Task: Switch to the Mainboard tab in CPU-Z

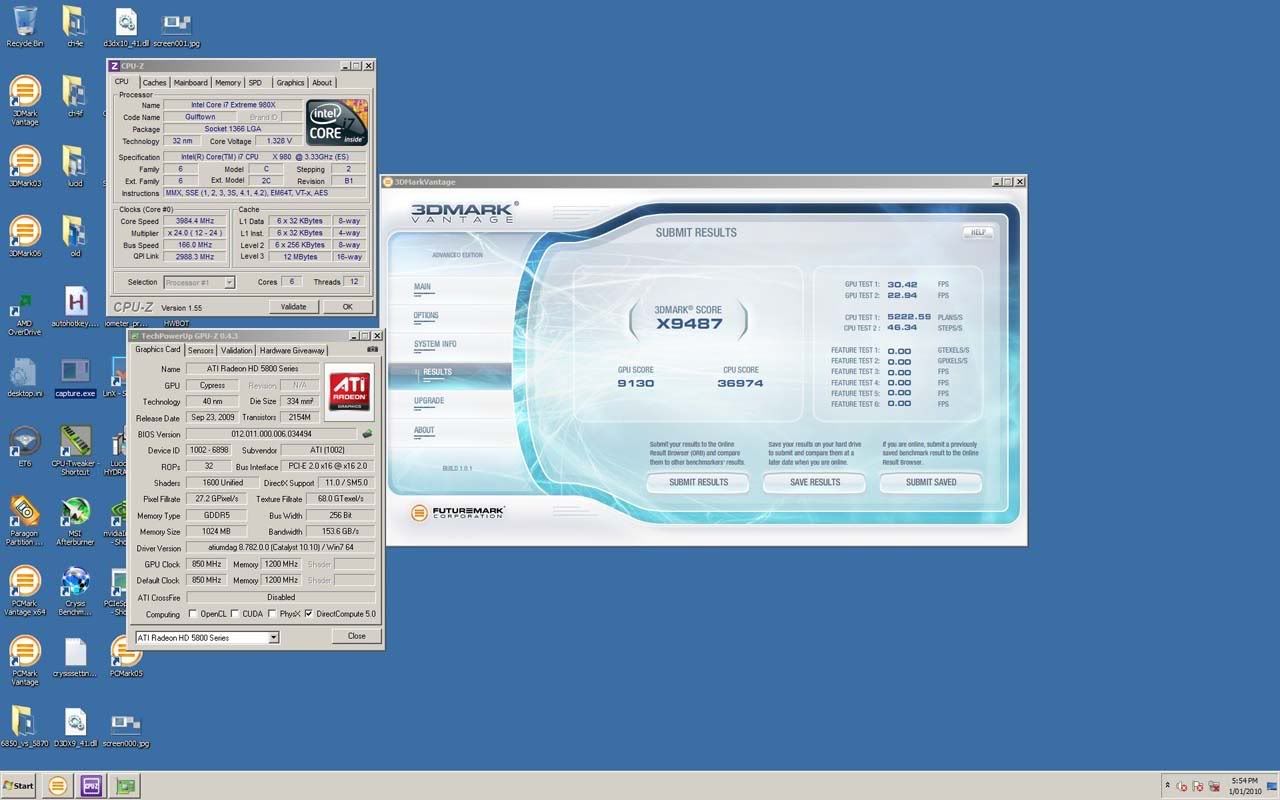Action: (190, 83)
